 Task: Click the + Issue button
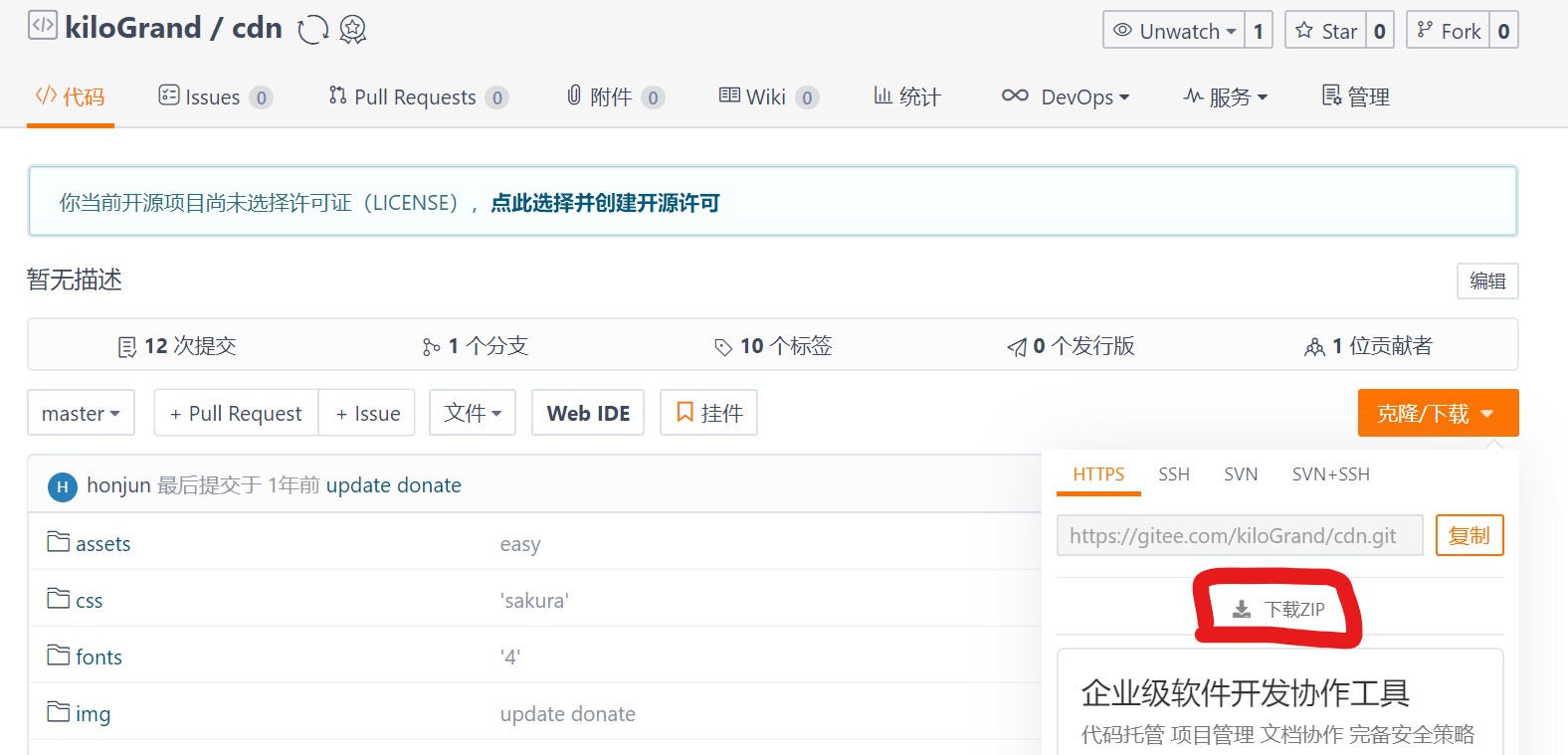pos(367,413)
